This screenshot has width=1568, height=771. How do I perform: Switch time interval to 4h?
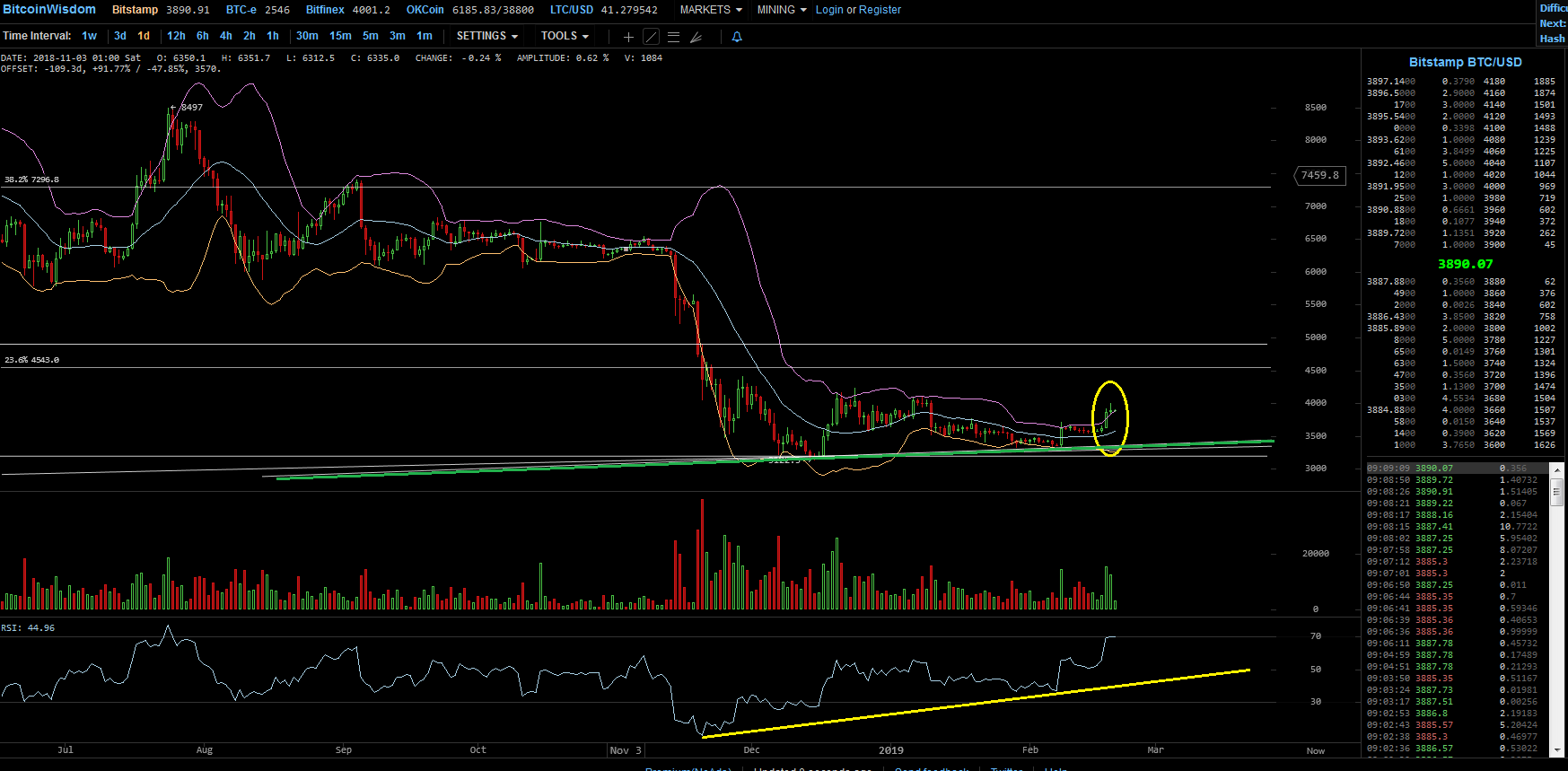(226, 36)
